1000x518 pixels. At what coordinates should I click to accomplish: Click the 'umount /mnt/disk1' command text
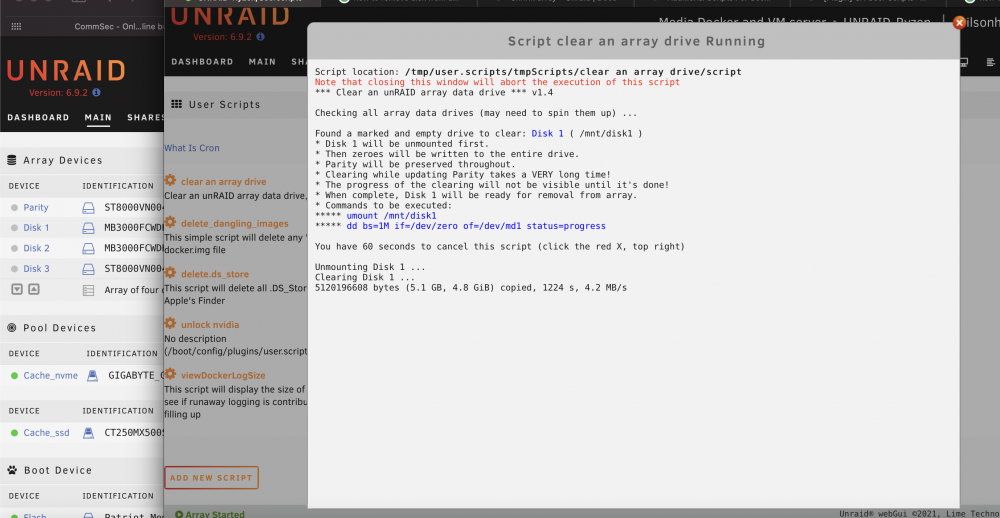tap(392, 216)
